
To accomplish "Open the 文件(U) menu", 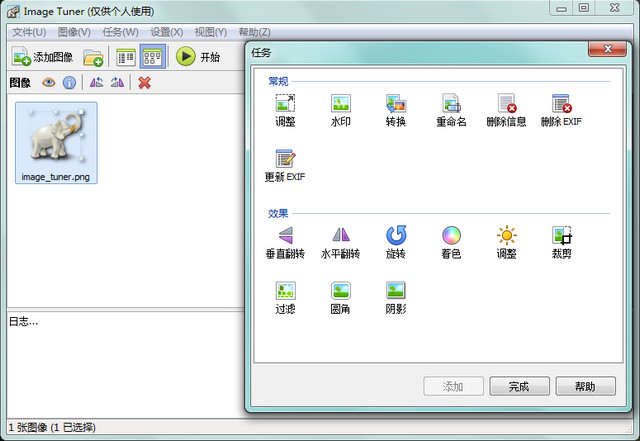I will click(x=29, y=32).
